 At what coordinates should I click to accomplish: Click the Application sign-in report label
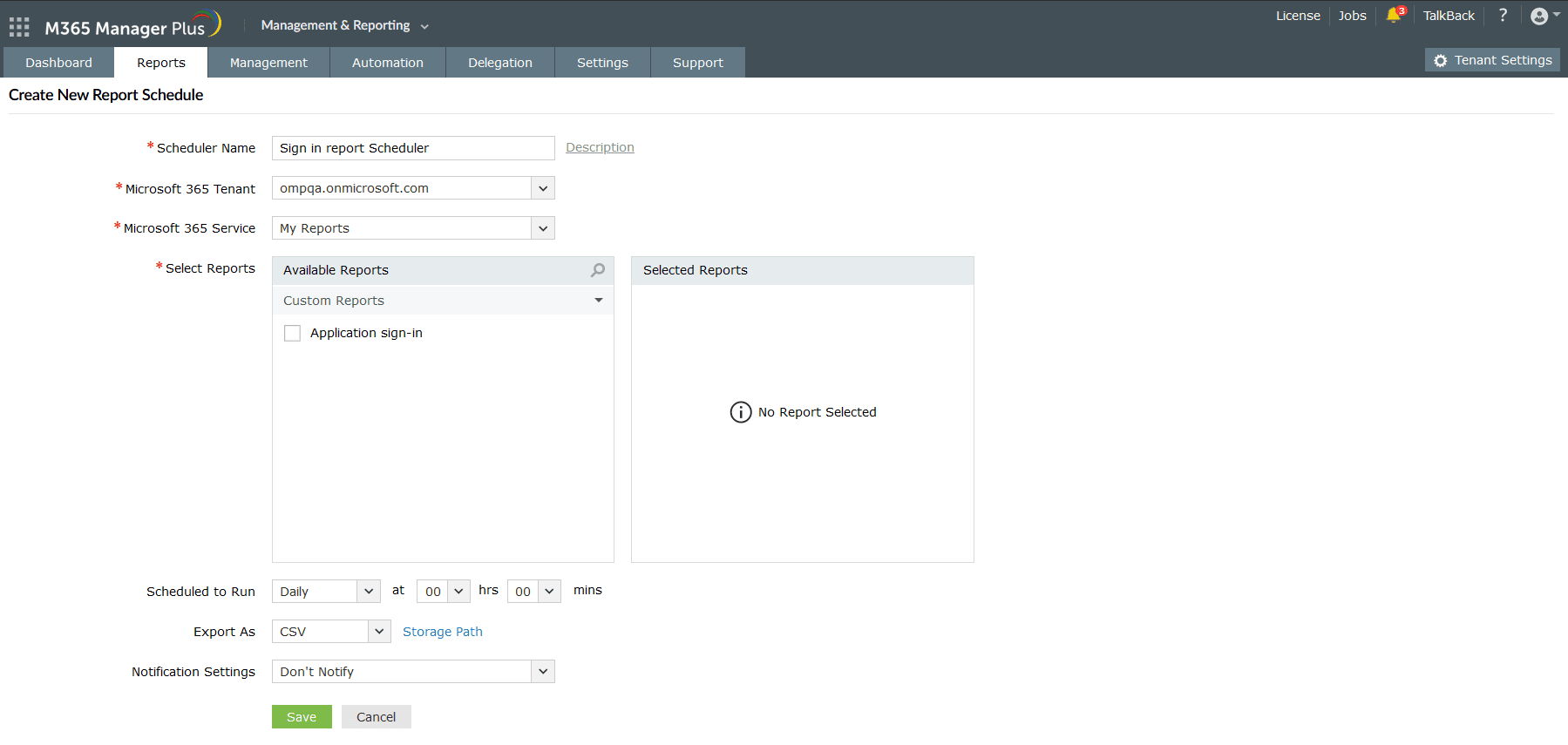[366, 333]
